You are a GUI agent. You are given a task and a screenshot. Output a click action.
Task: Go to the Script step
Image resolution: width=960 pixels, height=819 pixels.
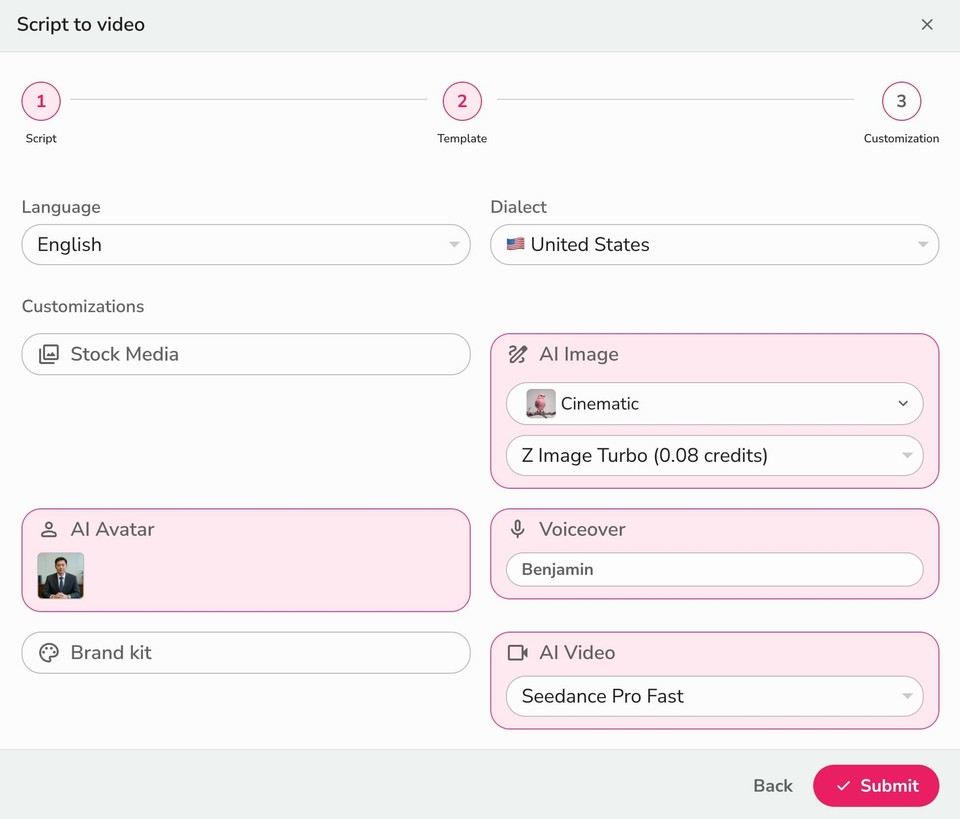pos(41,101)
